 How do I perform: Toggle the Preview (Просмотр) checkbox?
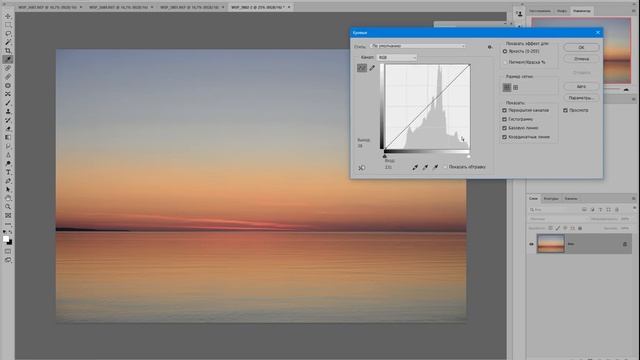566,110
